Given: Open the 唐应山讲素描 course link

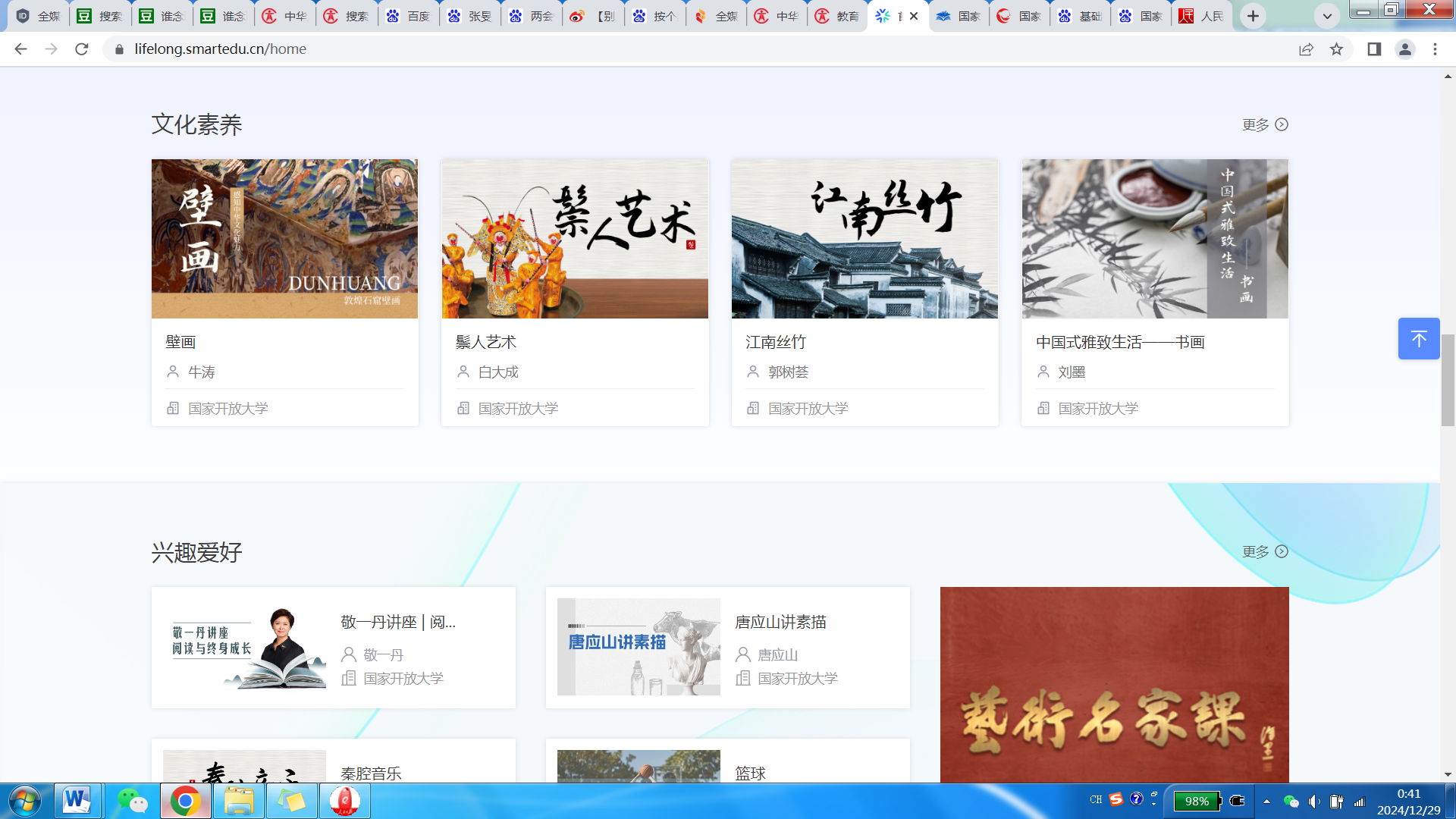Looking at the screenshot, I should 780,623.
